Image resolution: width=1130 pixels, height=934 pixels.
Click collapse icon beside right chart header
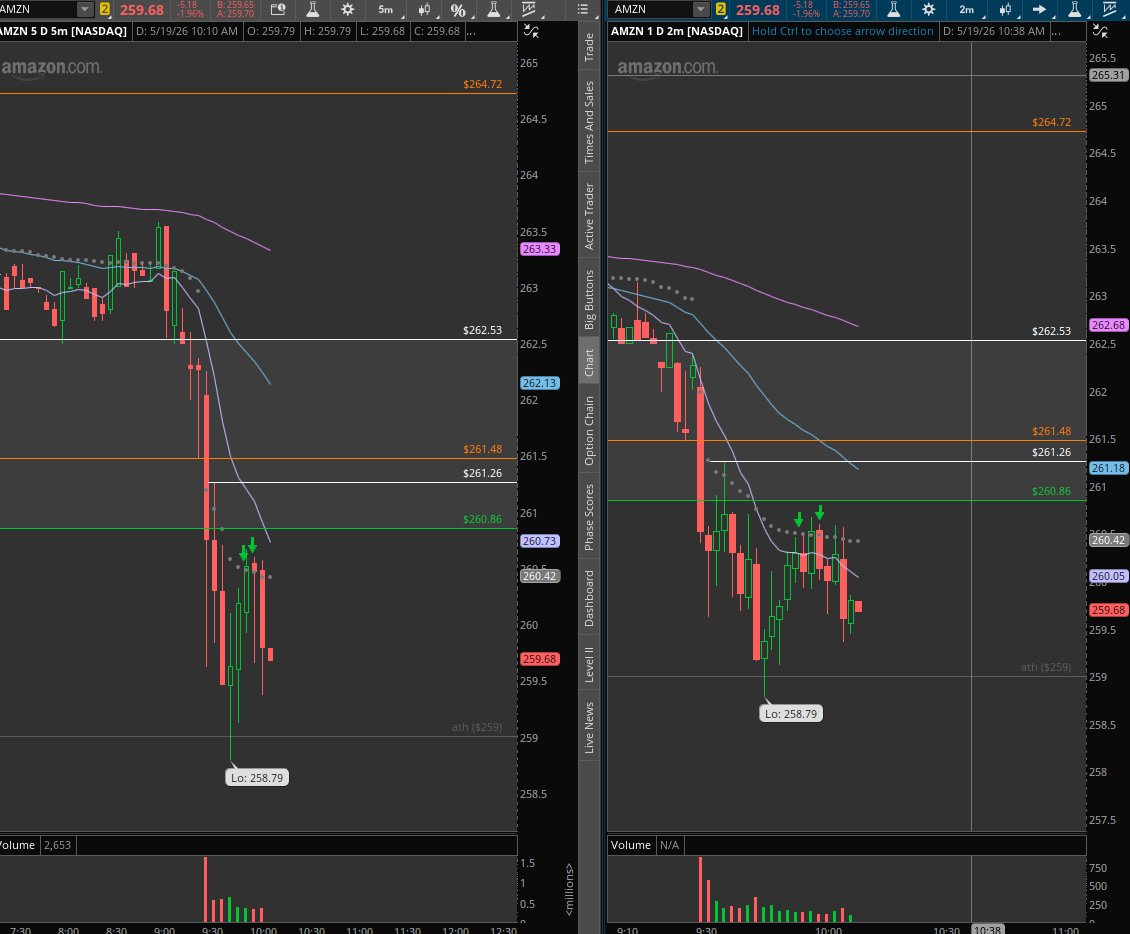[x=1100, y=30]
